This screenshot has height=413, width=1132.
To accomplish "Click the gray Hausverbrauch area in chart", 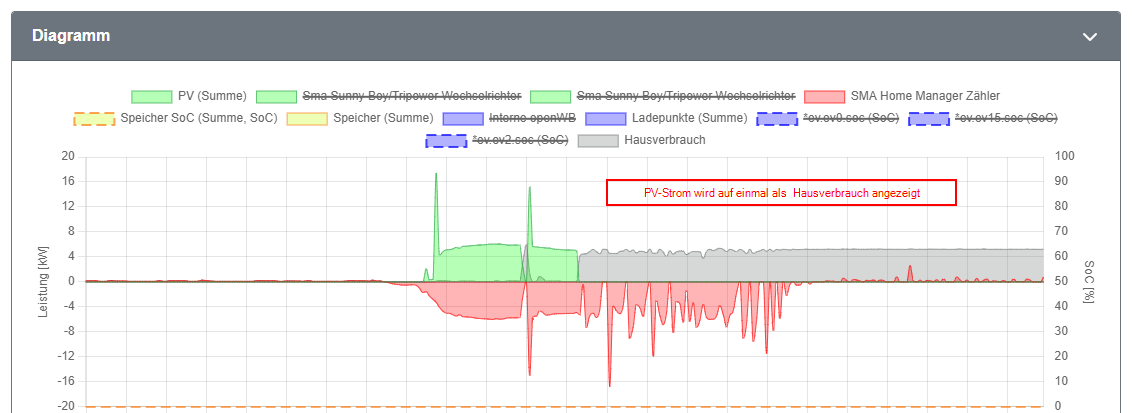I will (x=812, y=266).
